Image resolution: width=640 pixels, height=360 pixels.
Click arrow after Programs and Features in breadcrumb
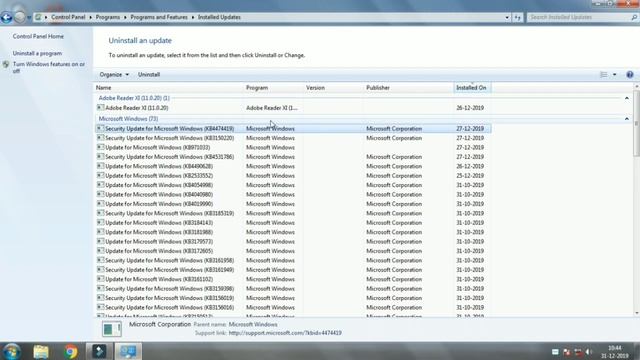click(x=193, y=17)
